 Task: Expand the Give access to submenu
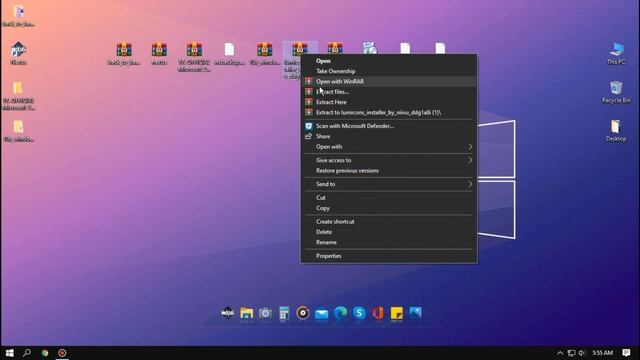click(x=389, y=160)
